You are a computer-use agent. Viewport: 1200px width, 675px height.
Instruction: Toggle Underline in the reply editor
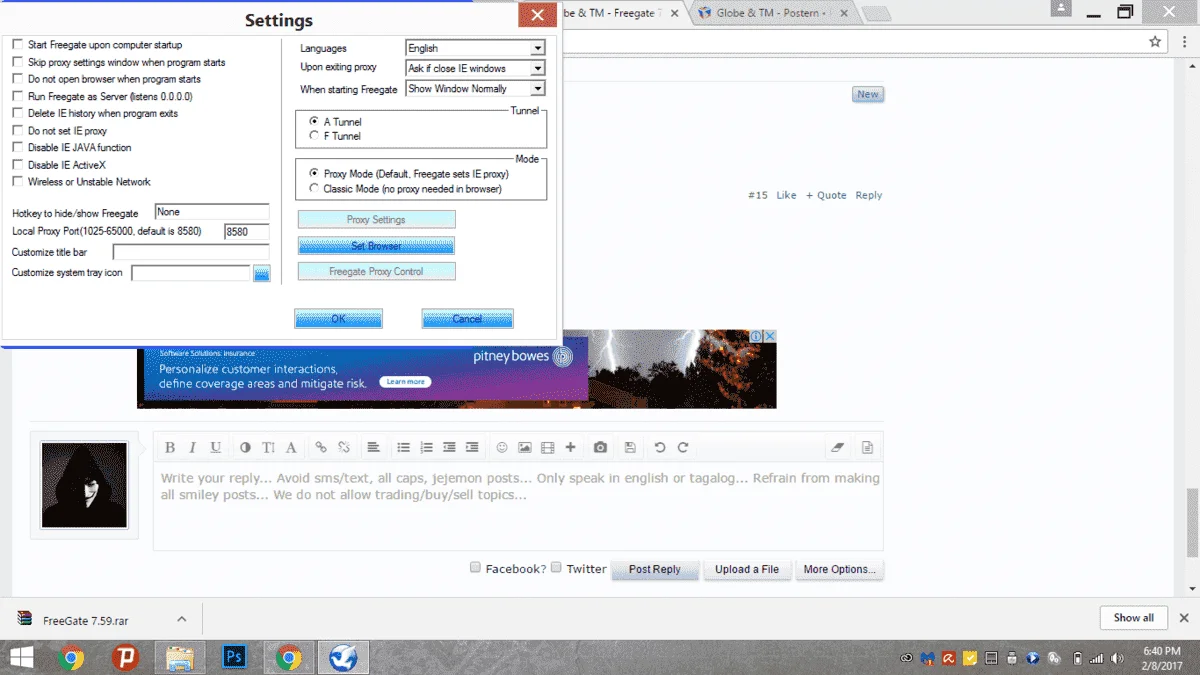[x=215, y=447]
